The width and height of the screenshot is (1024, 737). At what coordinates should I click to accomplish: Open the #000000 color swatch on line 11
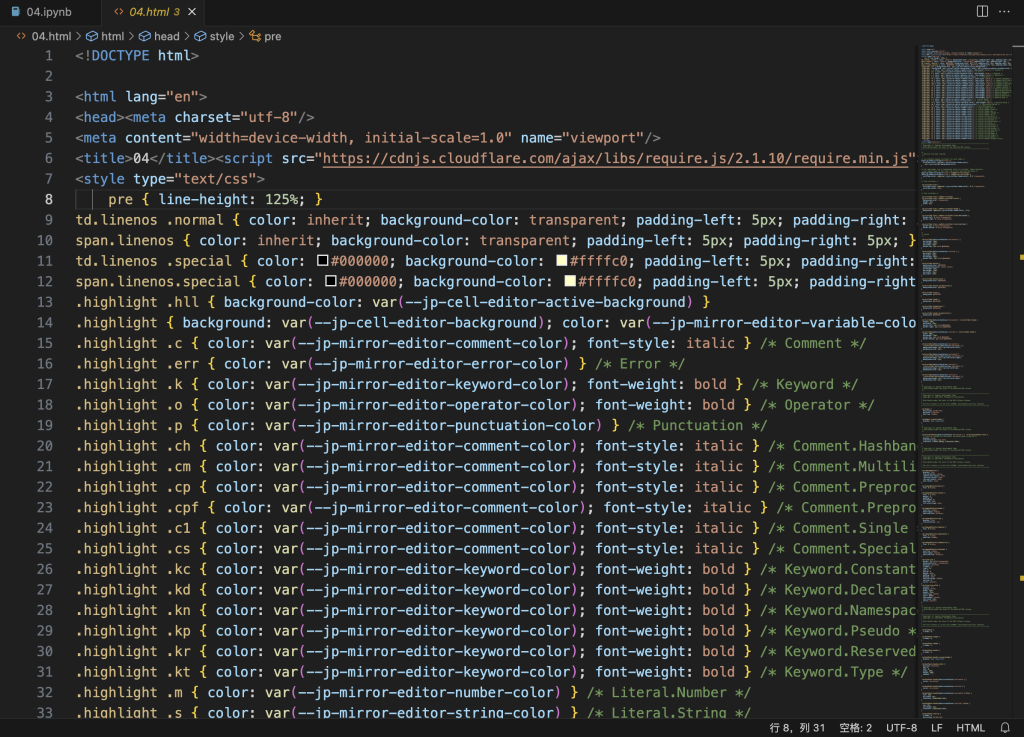point(323,260)
